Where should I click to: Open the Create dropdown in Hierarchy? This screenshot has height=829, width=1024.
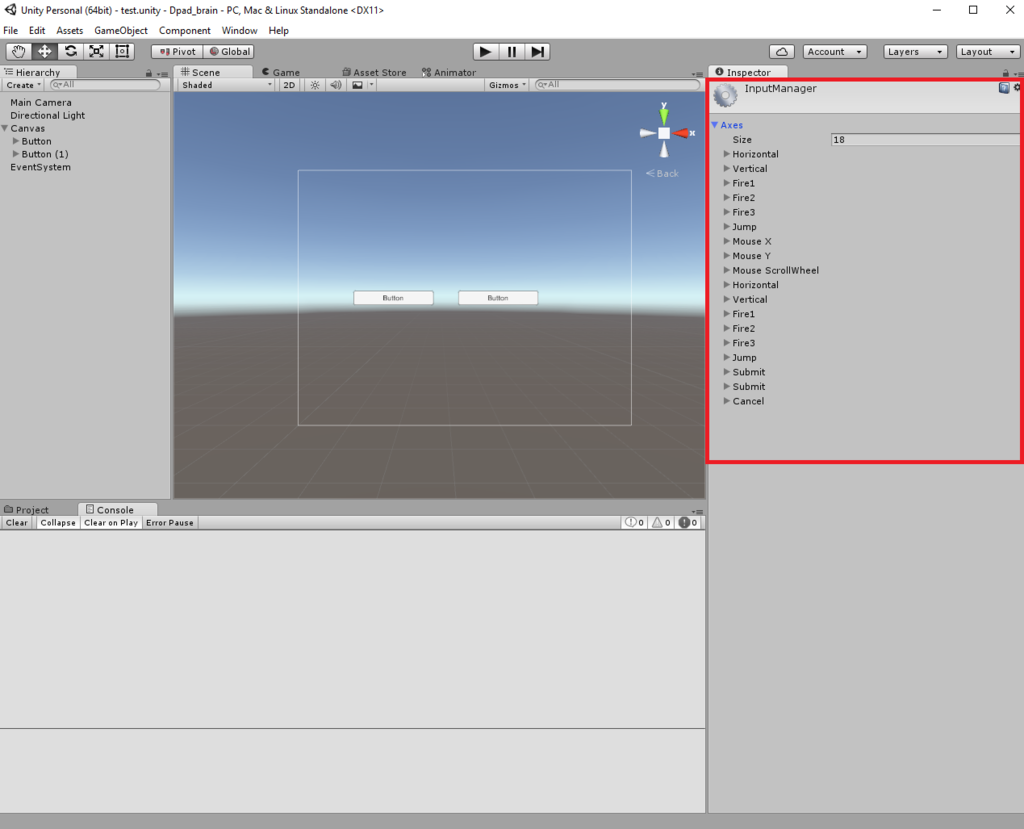point(24,85)
